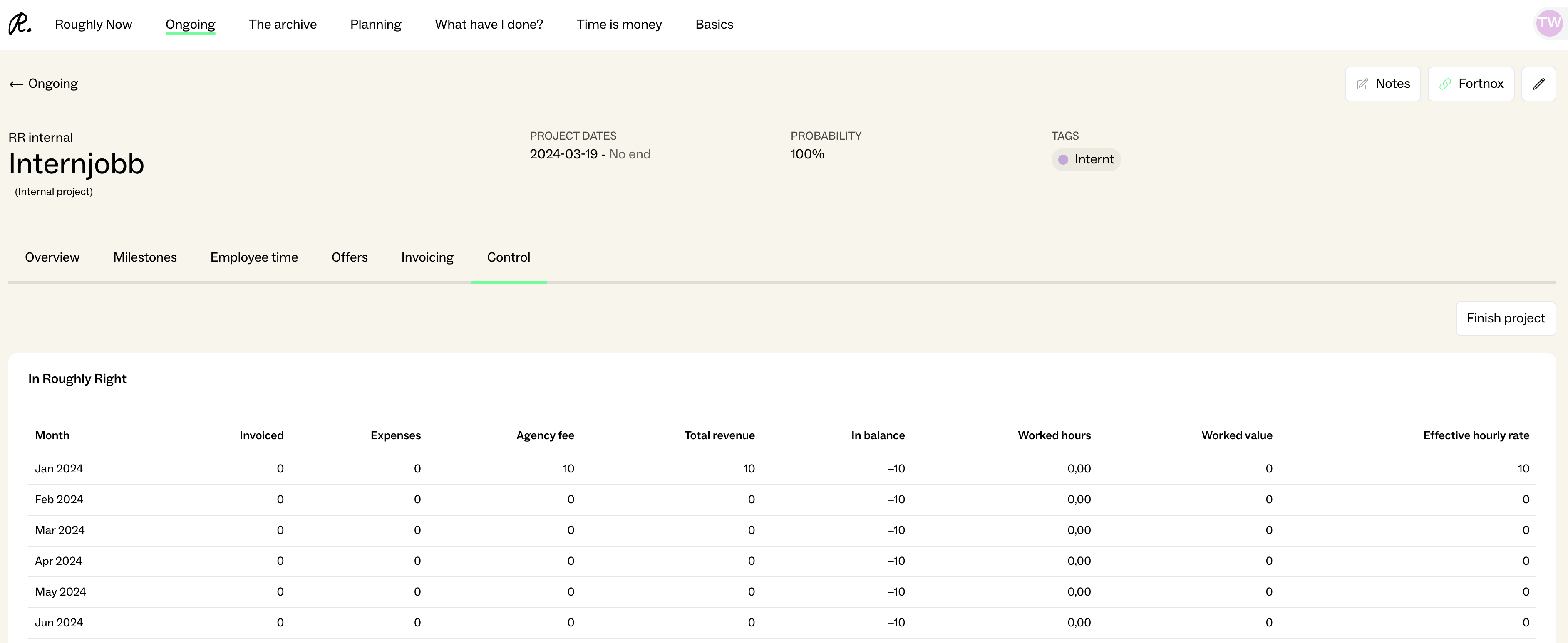Open the TW user avatar menu

(x=1548, y=24)
